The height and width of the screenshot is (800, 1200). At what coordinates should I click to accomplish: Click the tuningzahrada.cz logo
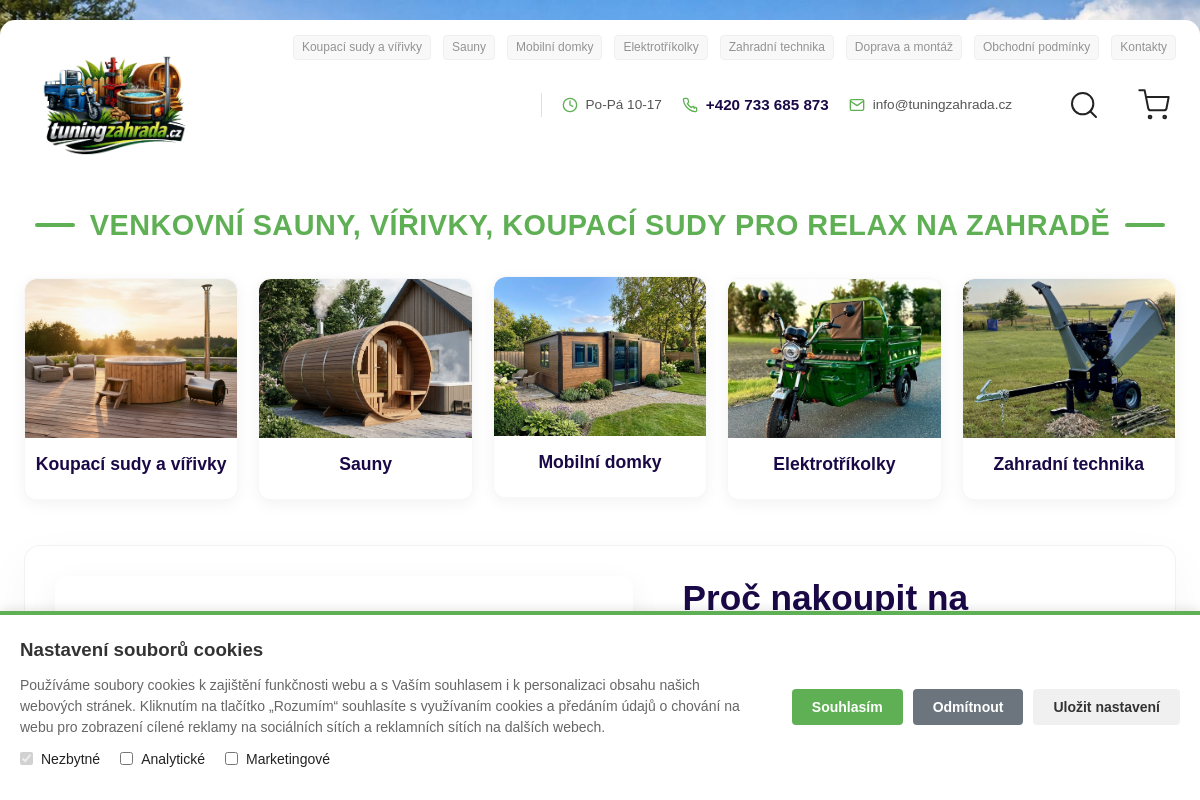pyautogui.click(x=115, y=105)
